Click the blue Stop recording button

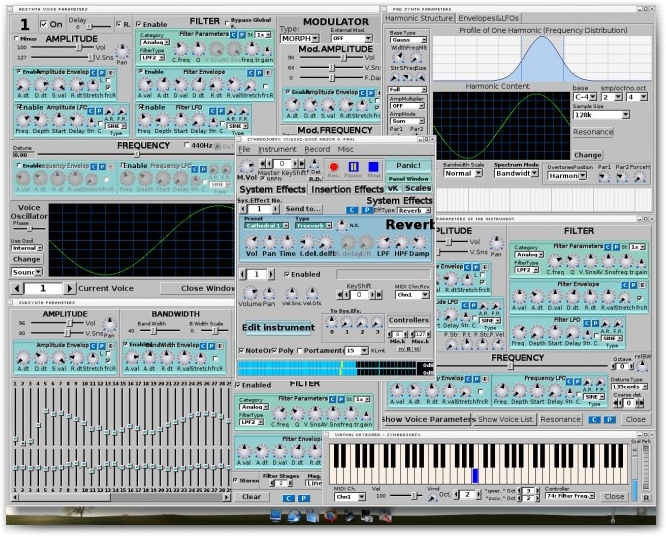click(373, 167)
